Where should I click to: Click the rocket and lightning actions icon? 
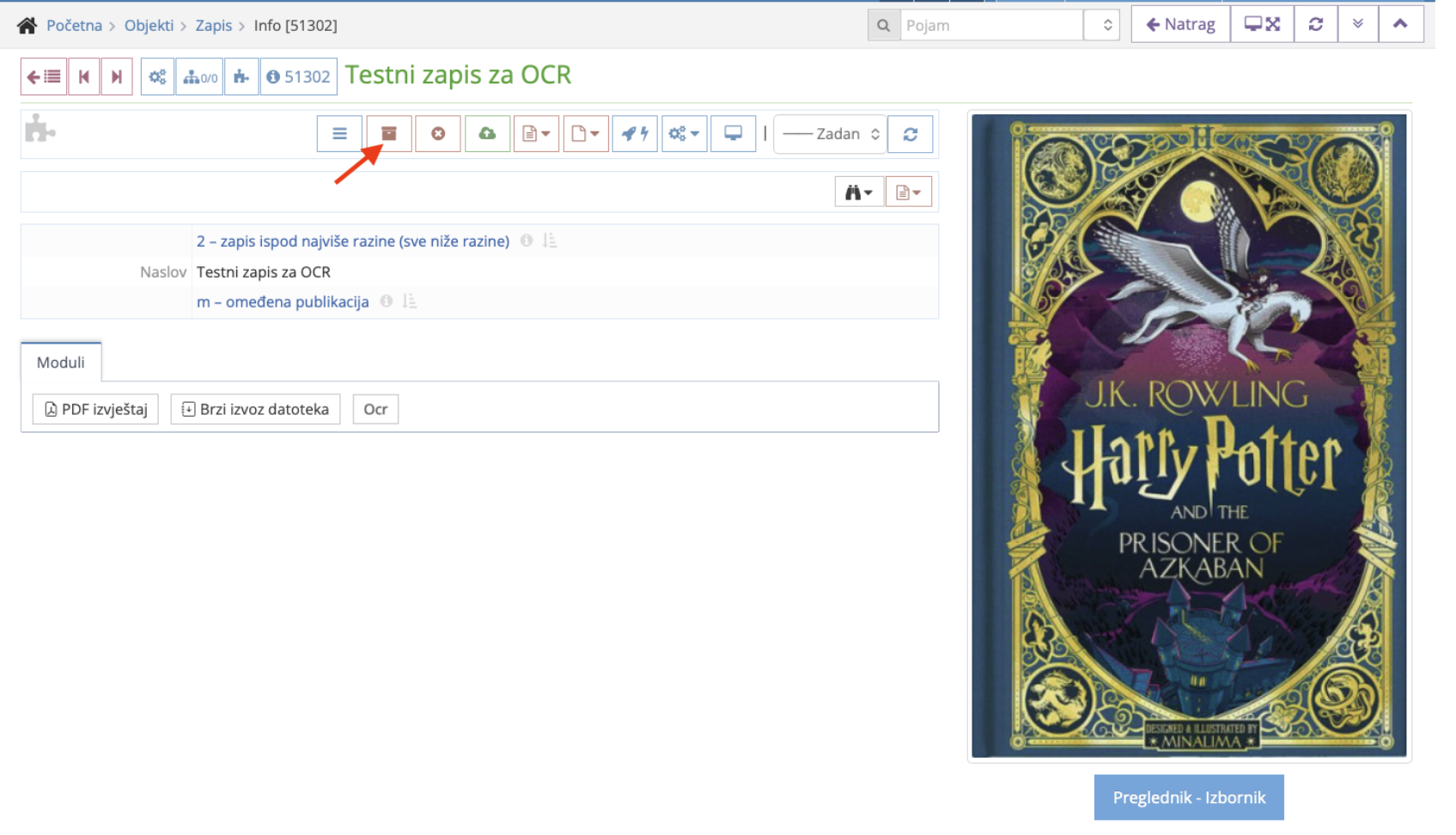click(x=635, y=133)
